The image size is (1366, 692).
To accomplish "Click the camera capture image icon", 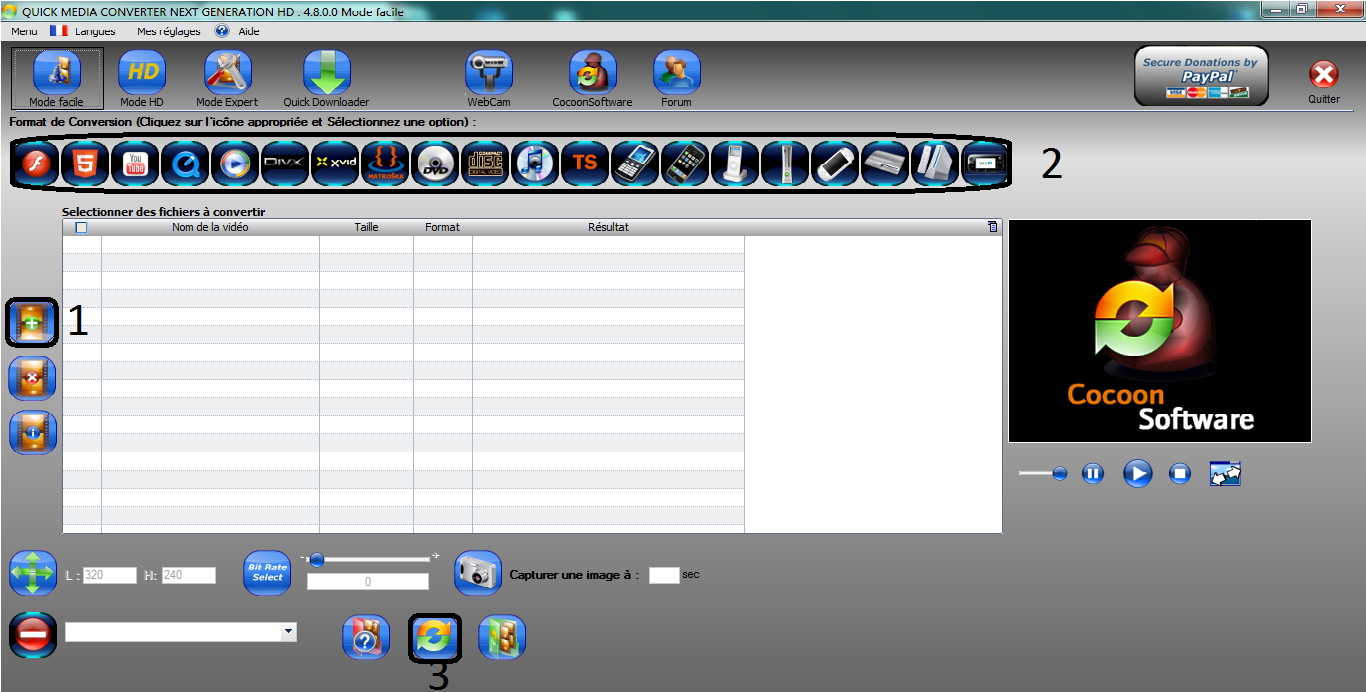I will point(478,573).
